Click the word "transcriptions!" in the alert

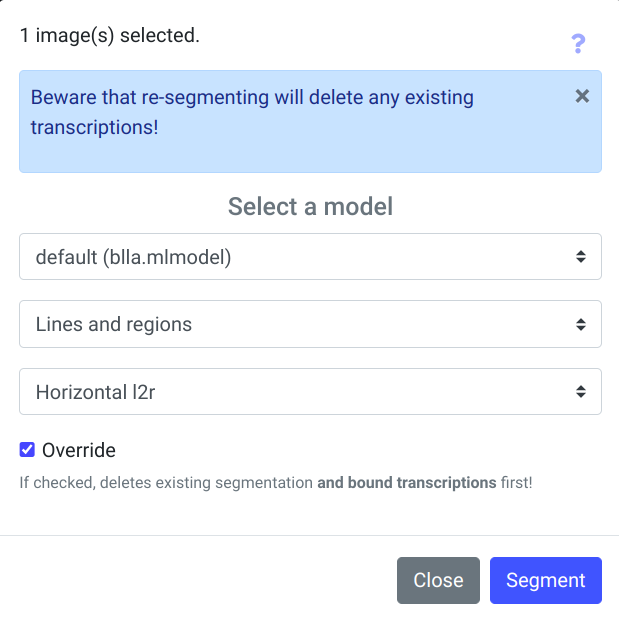[95, 128]
